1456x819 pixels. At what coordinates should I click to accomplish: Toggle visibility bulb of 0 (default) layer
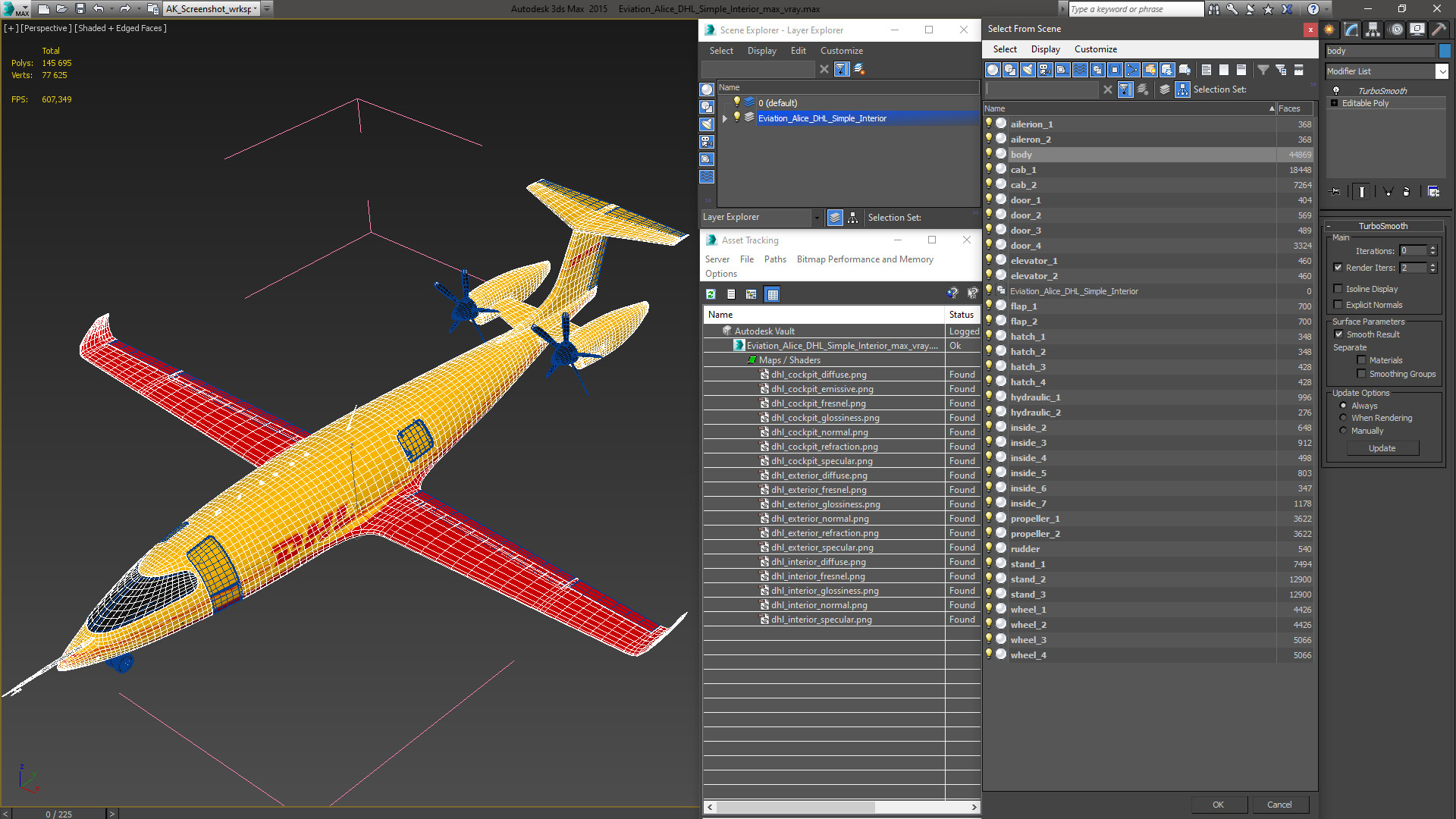click(736, 102)
